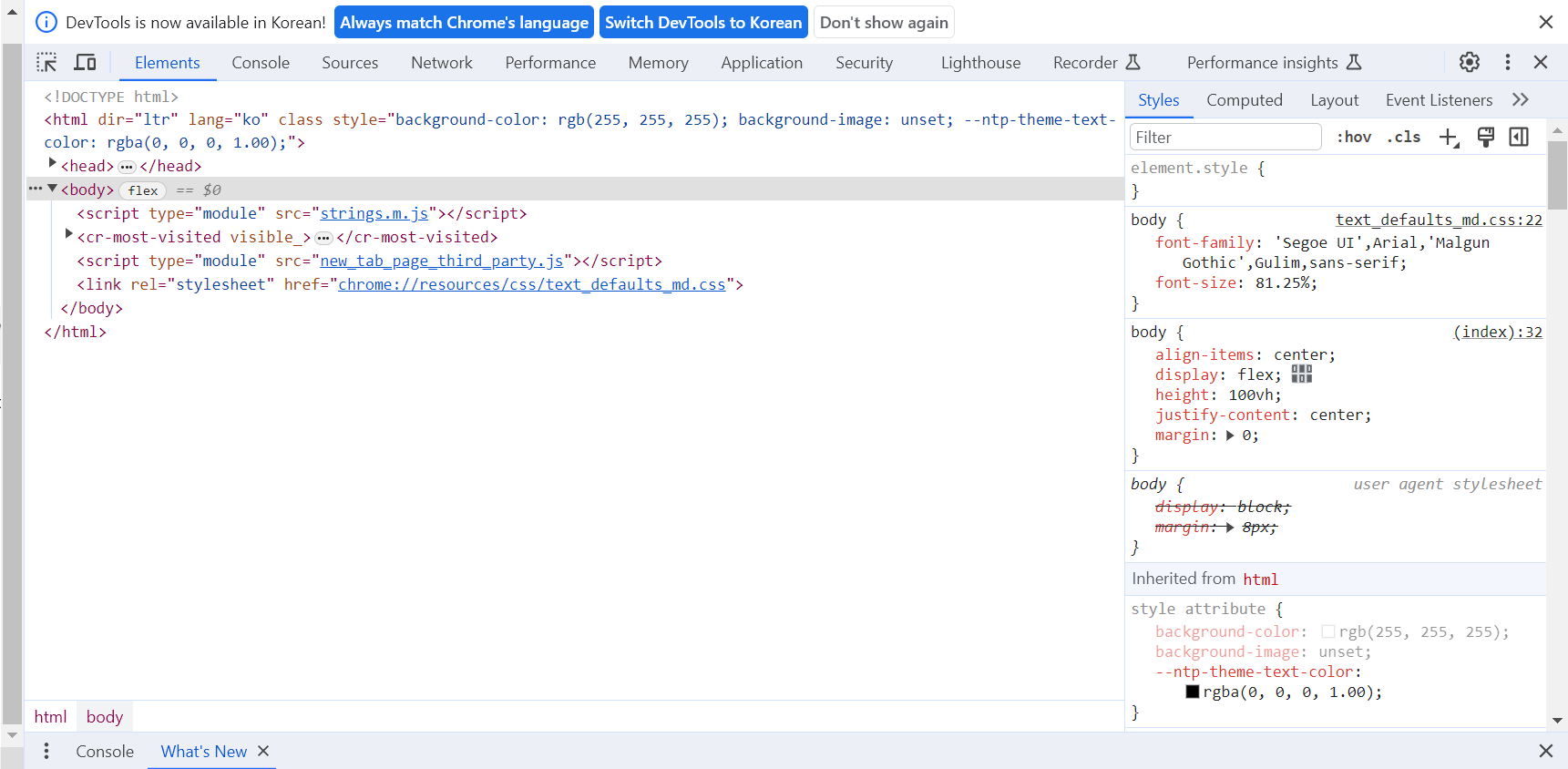
Task: Switch to the Computed sidebar tab
Action: (1245, 100)
